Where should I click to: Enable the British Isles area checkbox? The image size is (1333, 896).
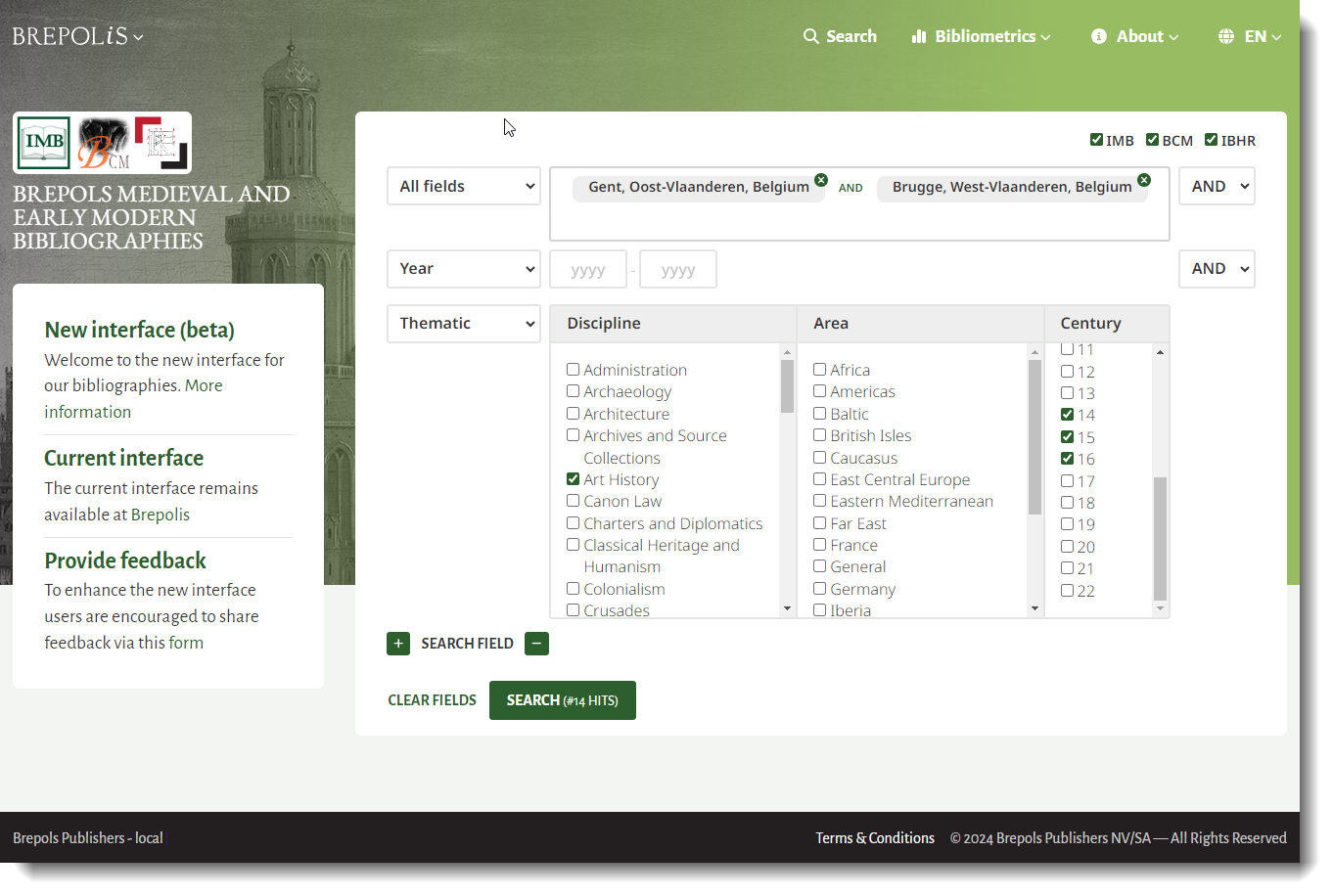point(819,434)
